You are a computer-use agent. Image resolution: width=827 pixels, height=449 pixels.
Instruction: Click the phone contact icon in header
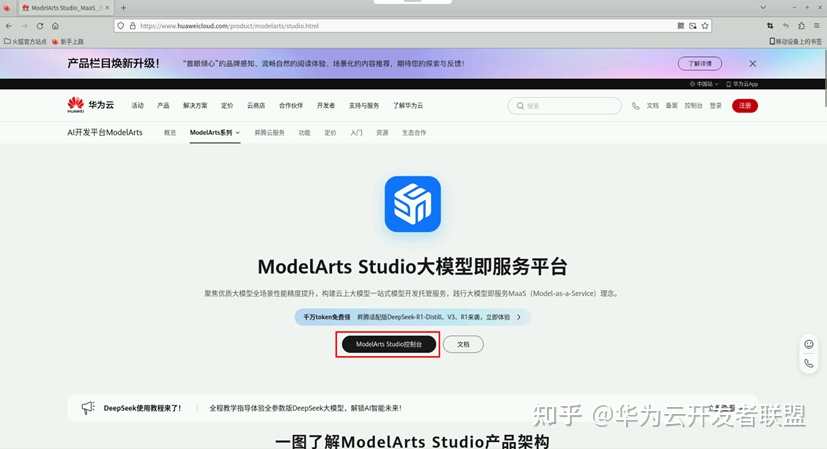pos(635,106)
